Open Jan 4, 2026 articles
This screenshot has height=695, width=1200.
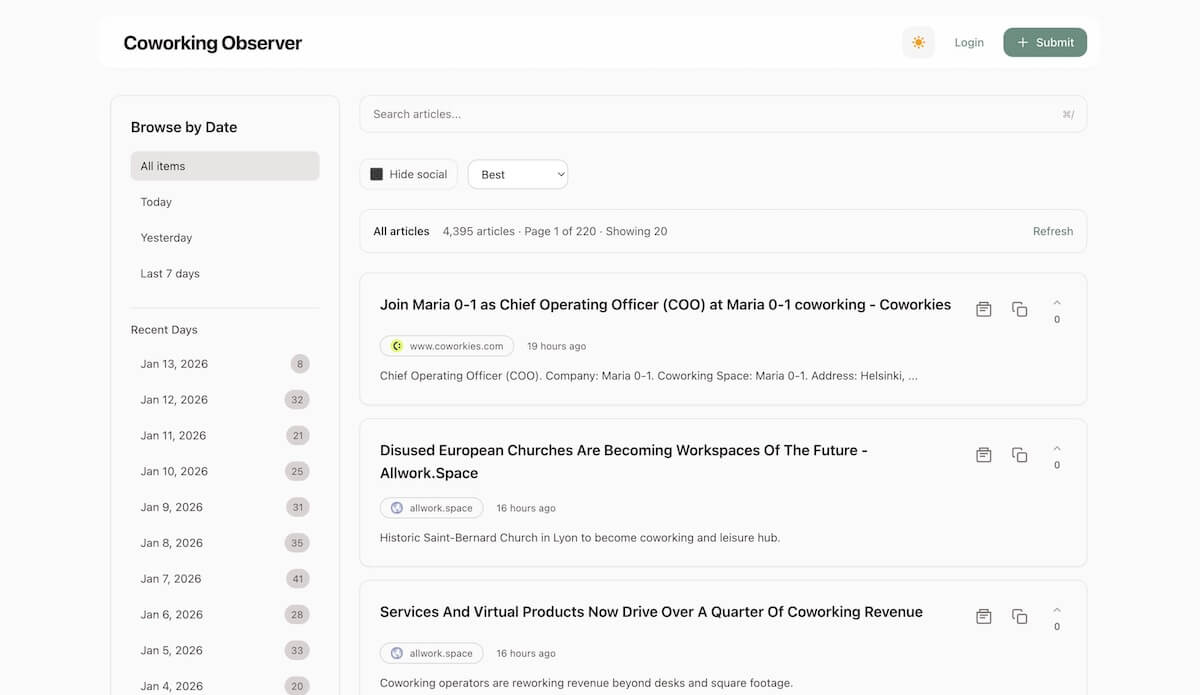point(225,686)
